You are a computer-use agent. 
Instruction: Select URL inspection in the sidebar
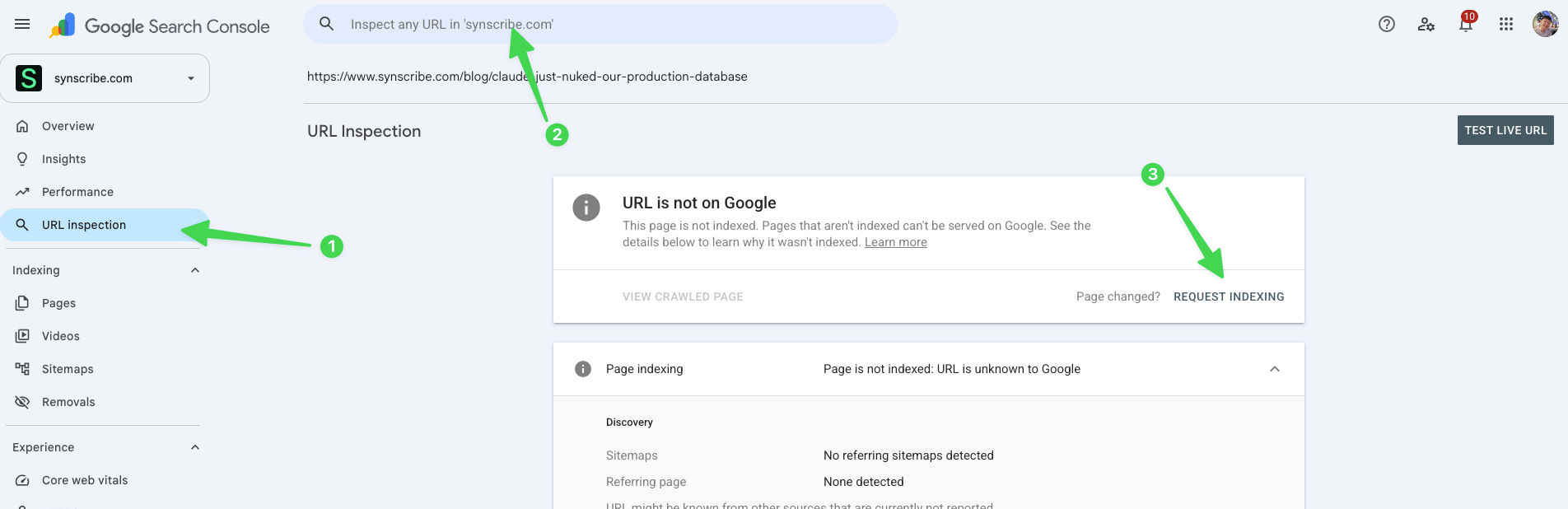(x=105, y=225)
